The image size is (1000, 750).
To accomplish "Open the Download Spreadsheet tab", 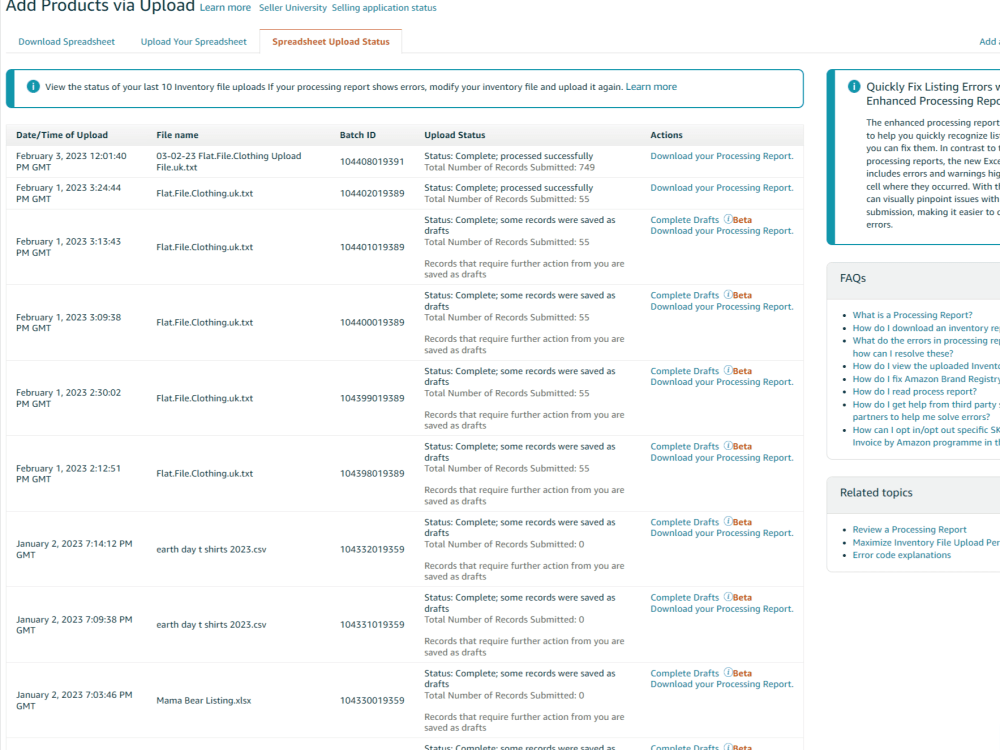I will 66,41.
